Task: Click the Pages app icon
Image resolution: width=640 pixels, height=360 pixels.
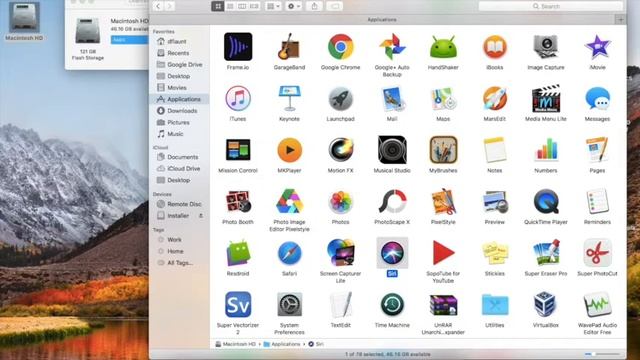Action: coord(597,150)
